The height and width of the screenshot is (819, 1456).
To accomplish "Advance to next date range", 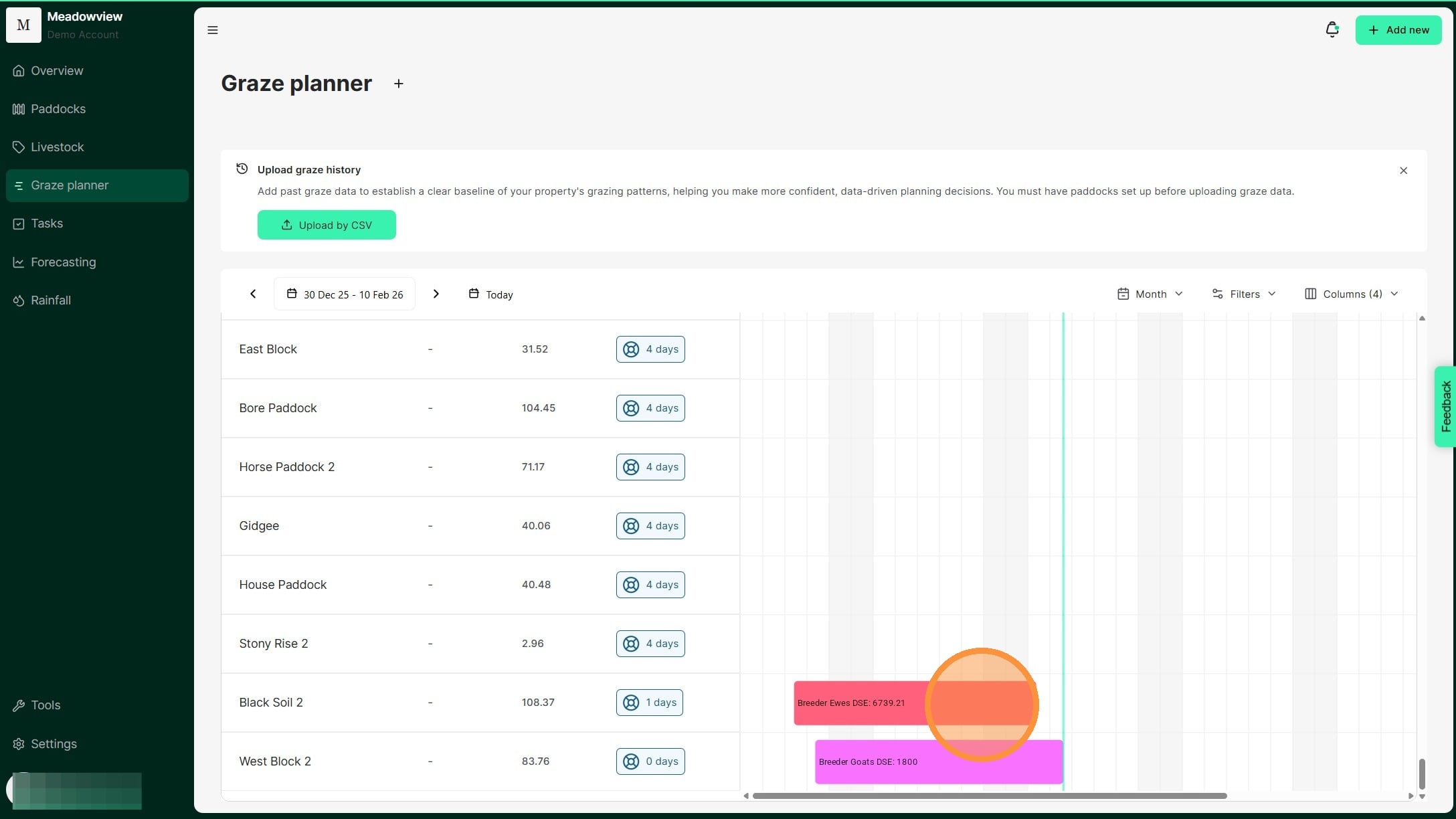I will click(x=436, y=294).
